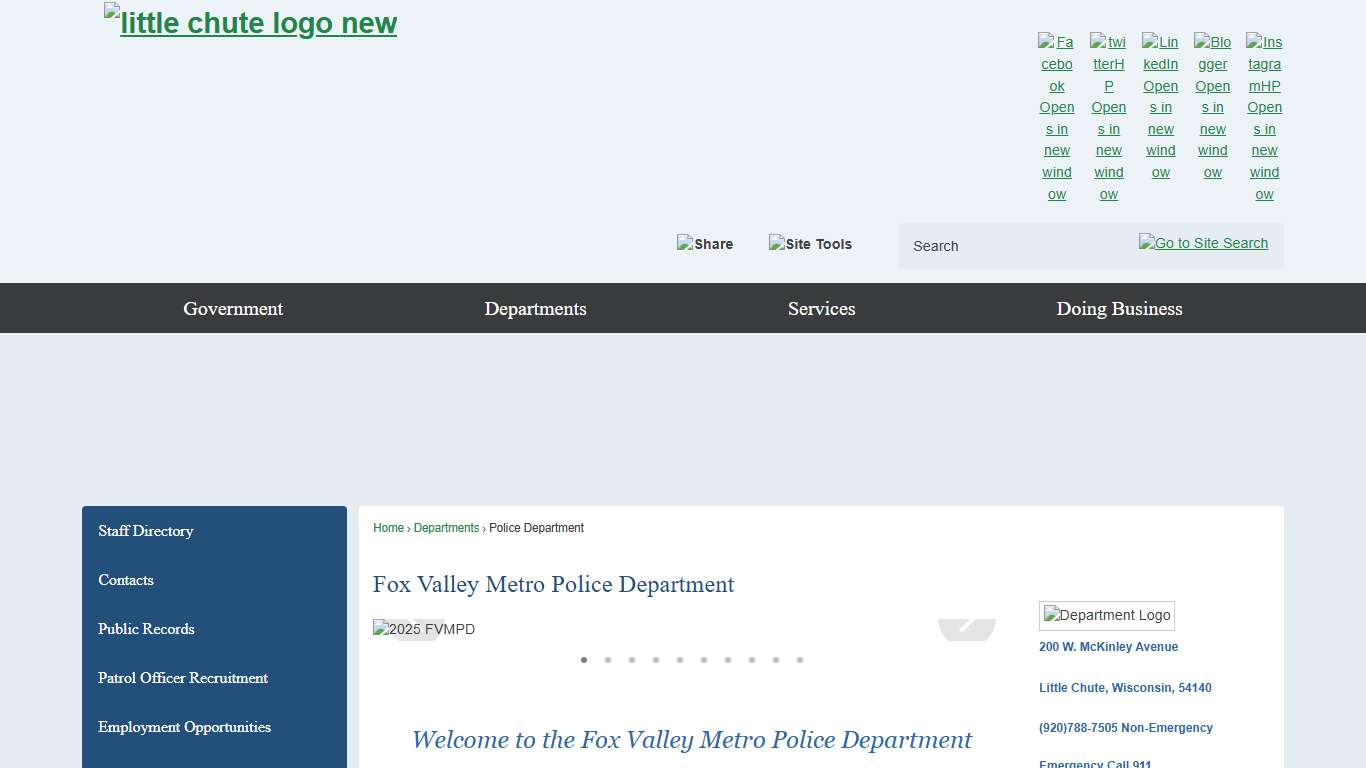Open the Facebook social media icon
The width and height of the screenshot is (1366, 768).
click(x=1056, y=118)
